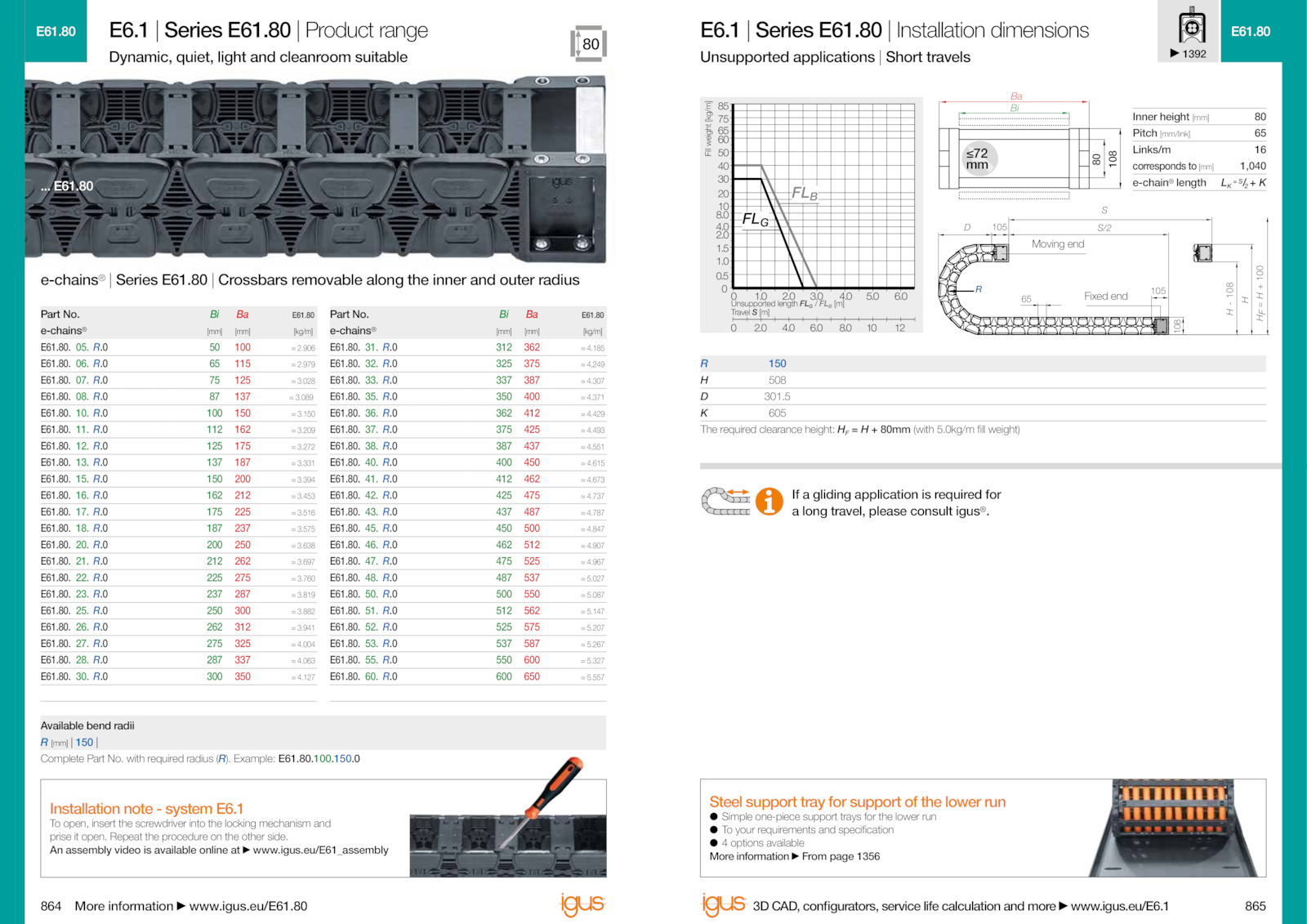Select part number row E61.80. 10. R.0
The width and height of the screenshot is (1307, 924).
(x=178, y=413)
